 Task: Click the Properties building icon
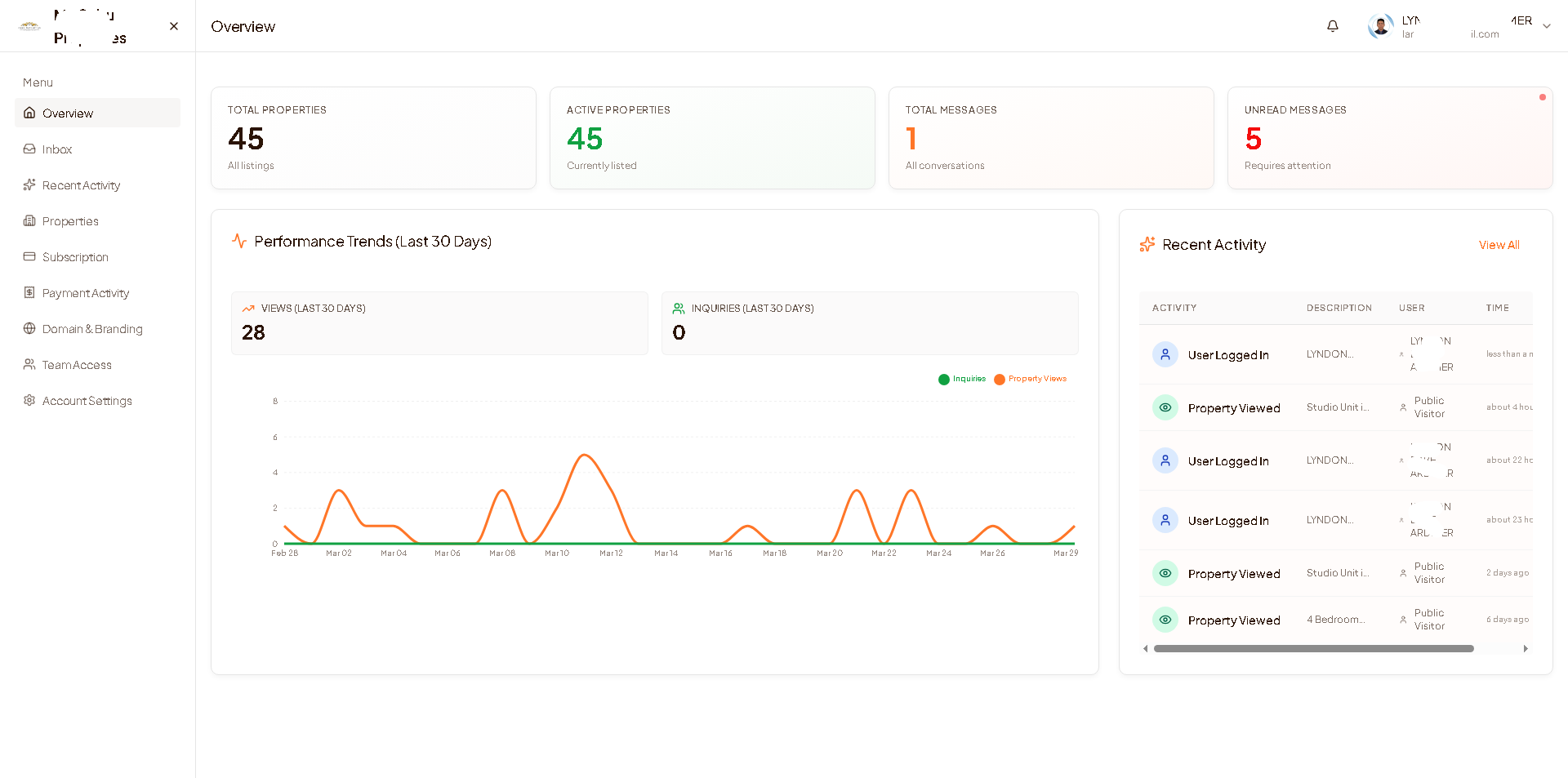point(29,221)
